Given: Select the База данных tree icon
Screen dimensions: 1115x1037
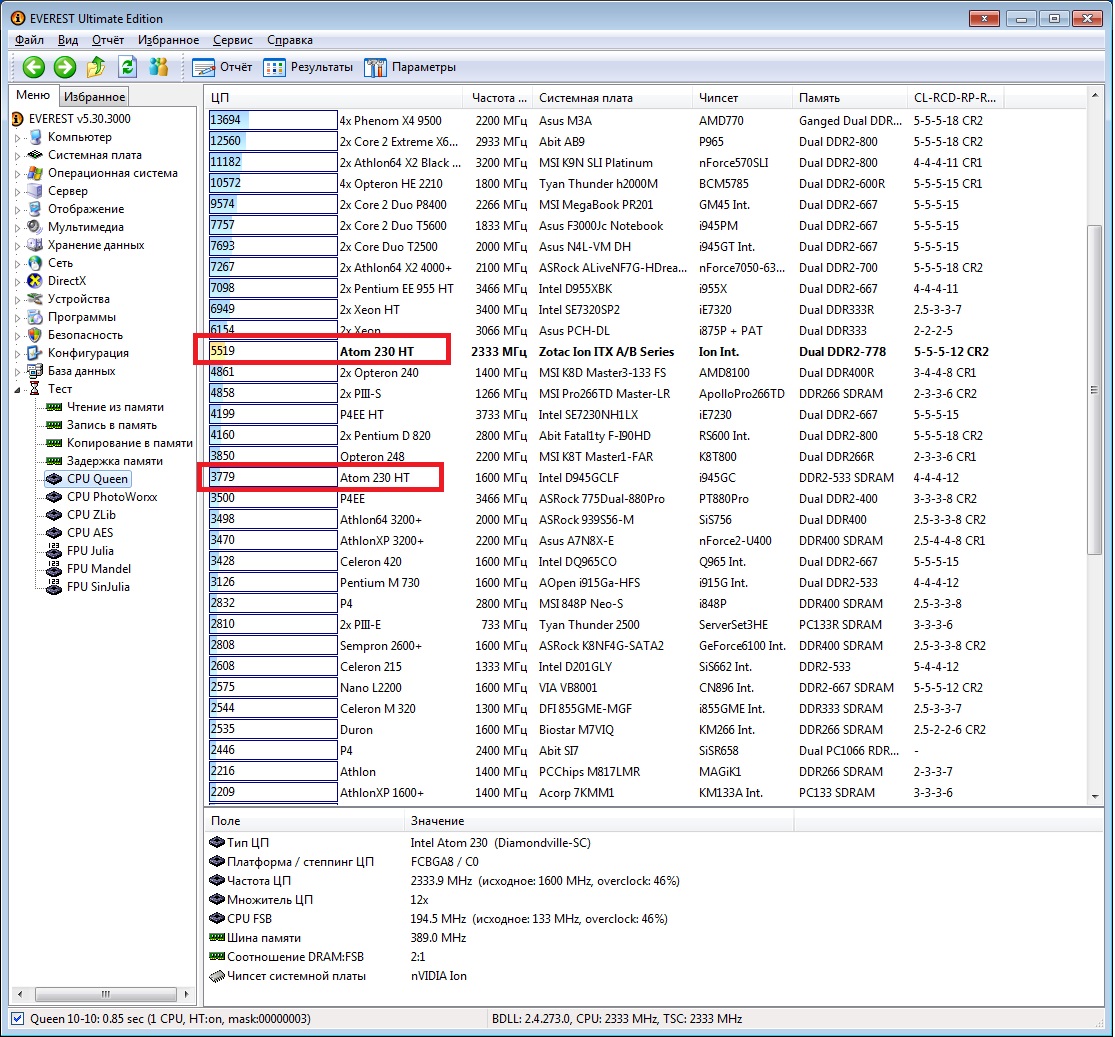Looking at the screenshot, I should click(x=35, y=371).
